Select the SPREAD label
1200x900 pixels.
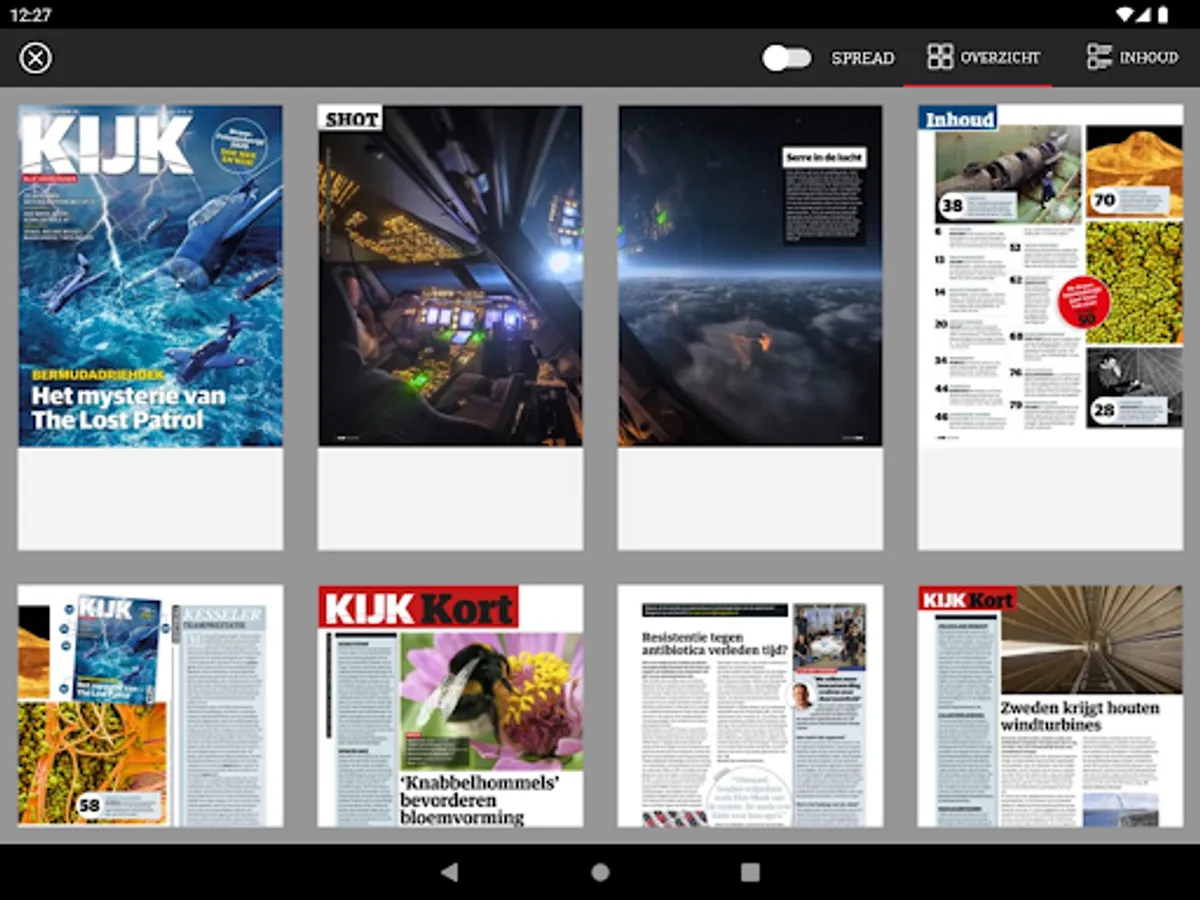862,58
